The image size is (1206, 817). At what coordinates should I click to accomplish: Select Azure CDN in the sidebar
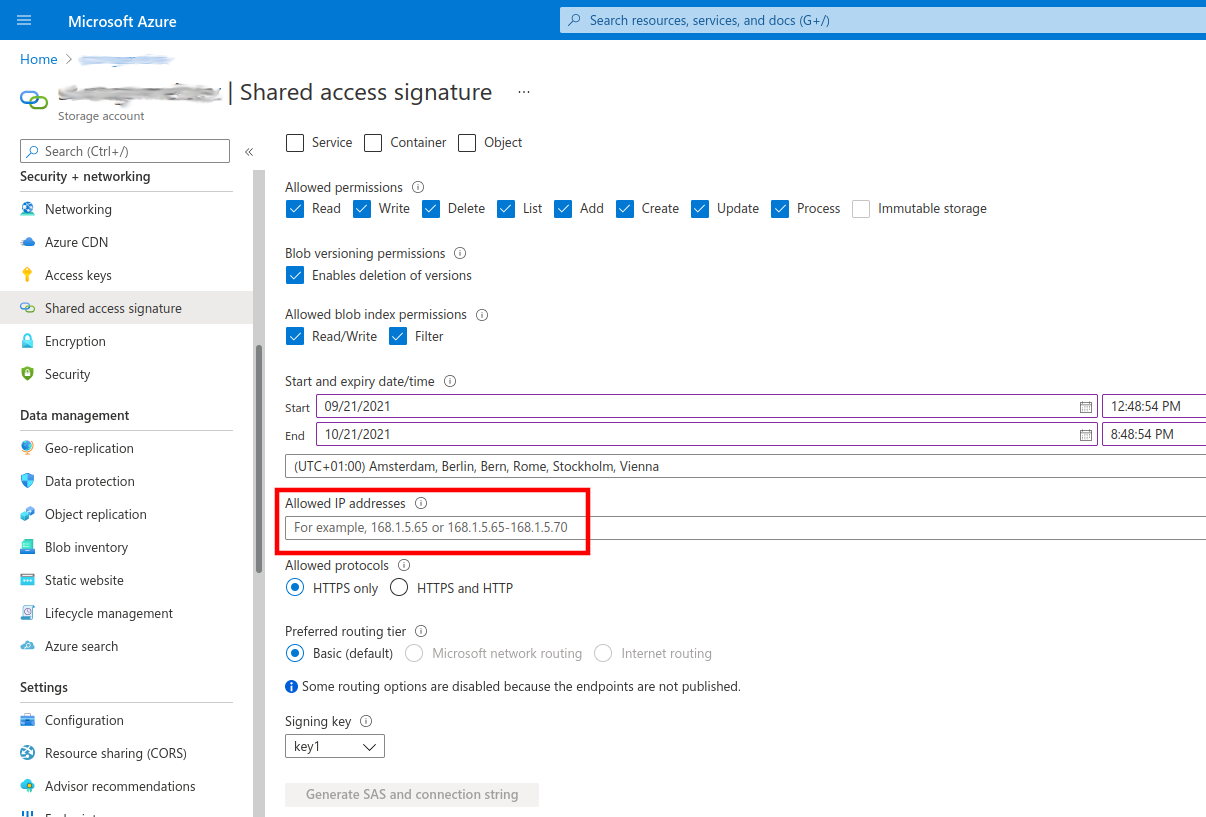point(75,242)
